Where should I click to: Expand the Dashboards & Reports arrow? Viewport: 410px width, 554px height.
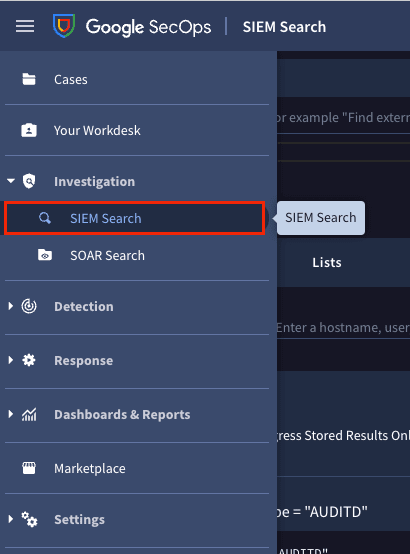(11, 414)
